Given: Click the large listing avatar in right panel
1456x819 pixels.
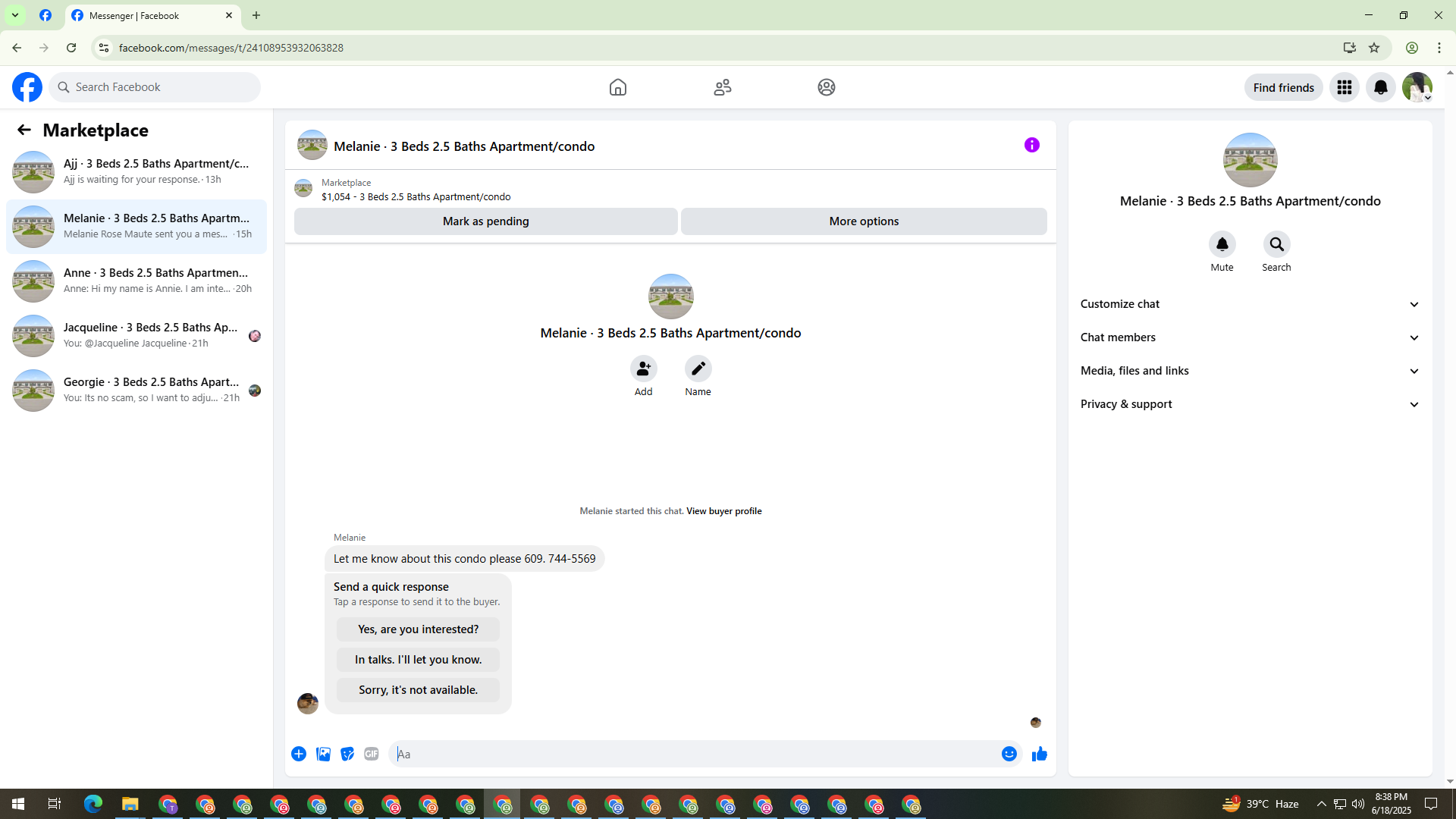Looking at the screenshot, I should (x=1250, y=160).
